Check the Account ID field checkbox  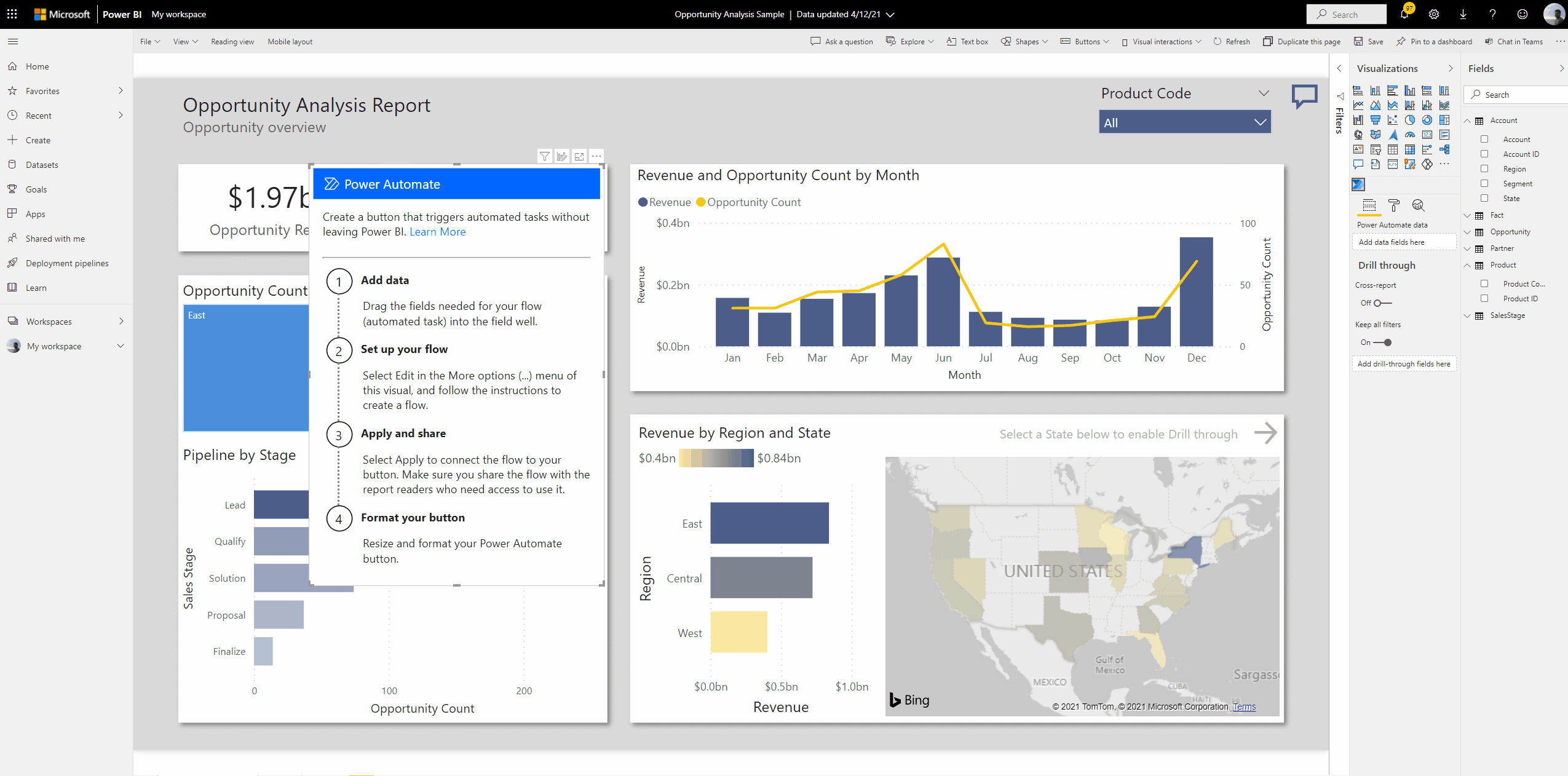(x=1484, y=154)
